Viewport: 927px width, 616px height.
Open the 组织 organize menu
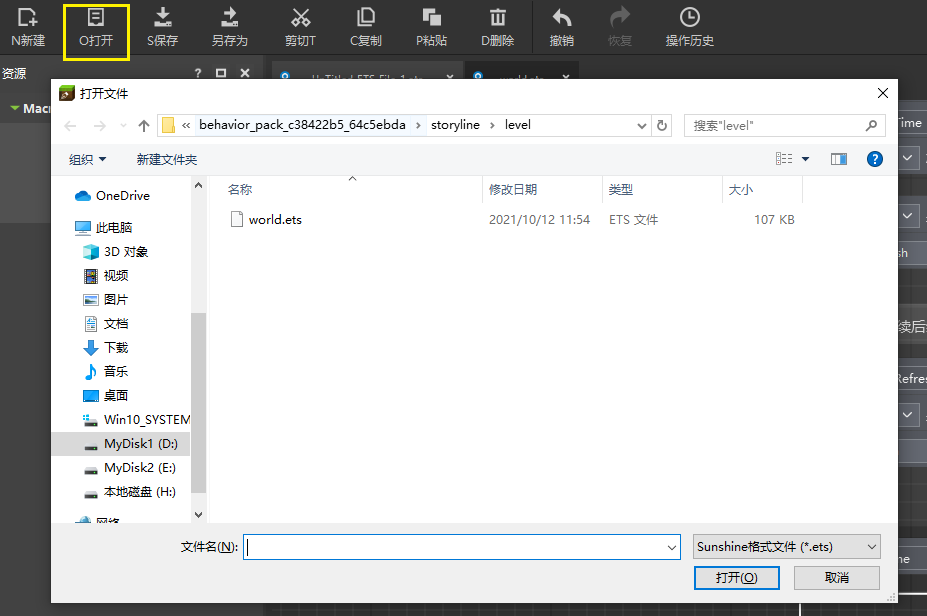88,160
